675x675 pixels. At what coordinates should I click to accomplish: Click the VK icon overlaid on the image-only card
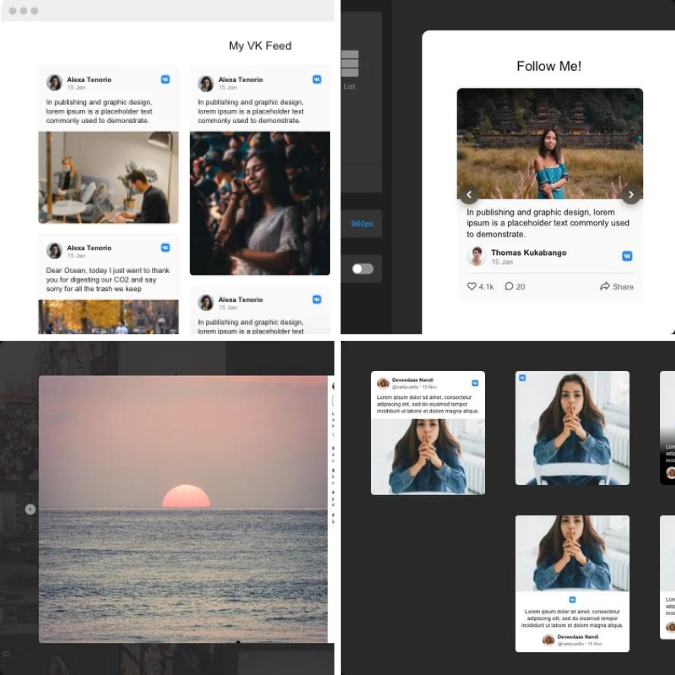point(522,378)
